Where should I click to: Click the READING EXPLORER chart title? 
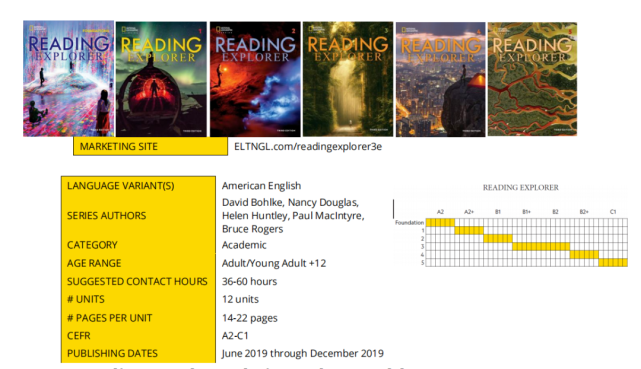point(520,188)
